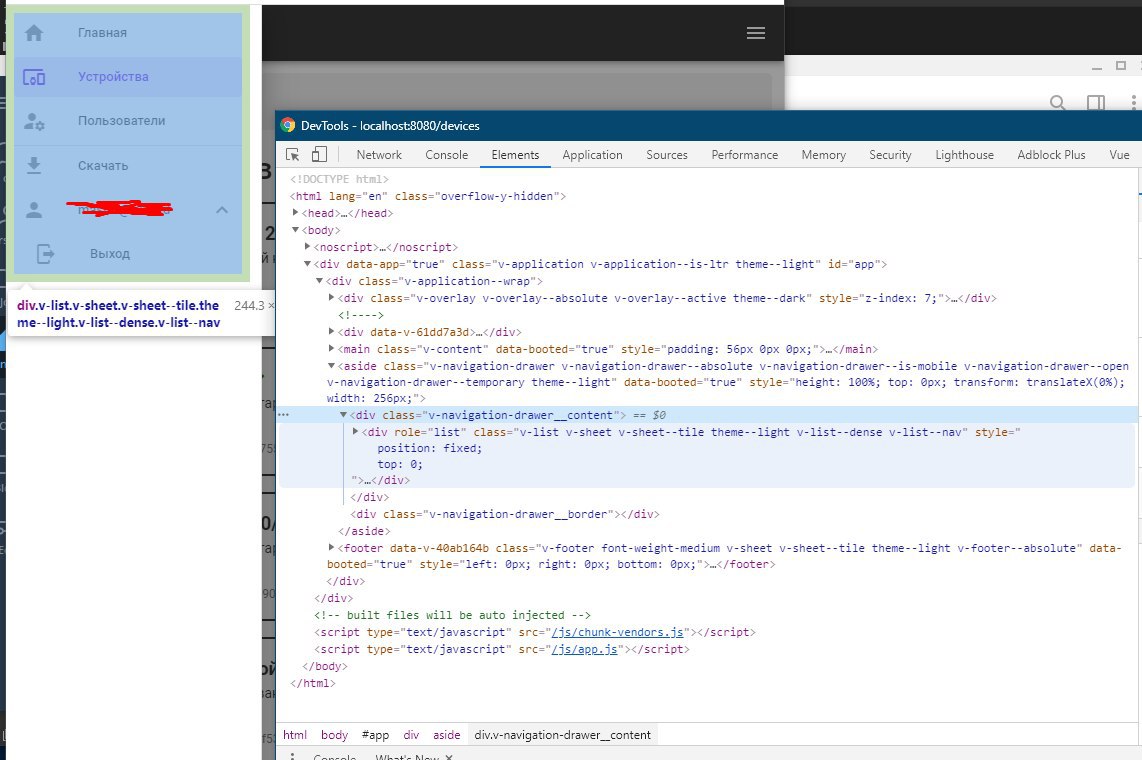This screenshot has width=1142, height=760.
Task: Click the search magnifier in background browser
Action: tap(1058, 103)
